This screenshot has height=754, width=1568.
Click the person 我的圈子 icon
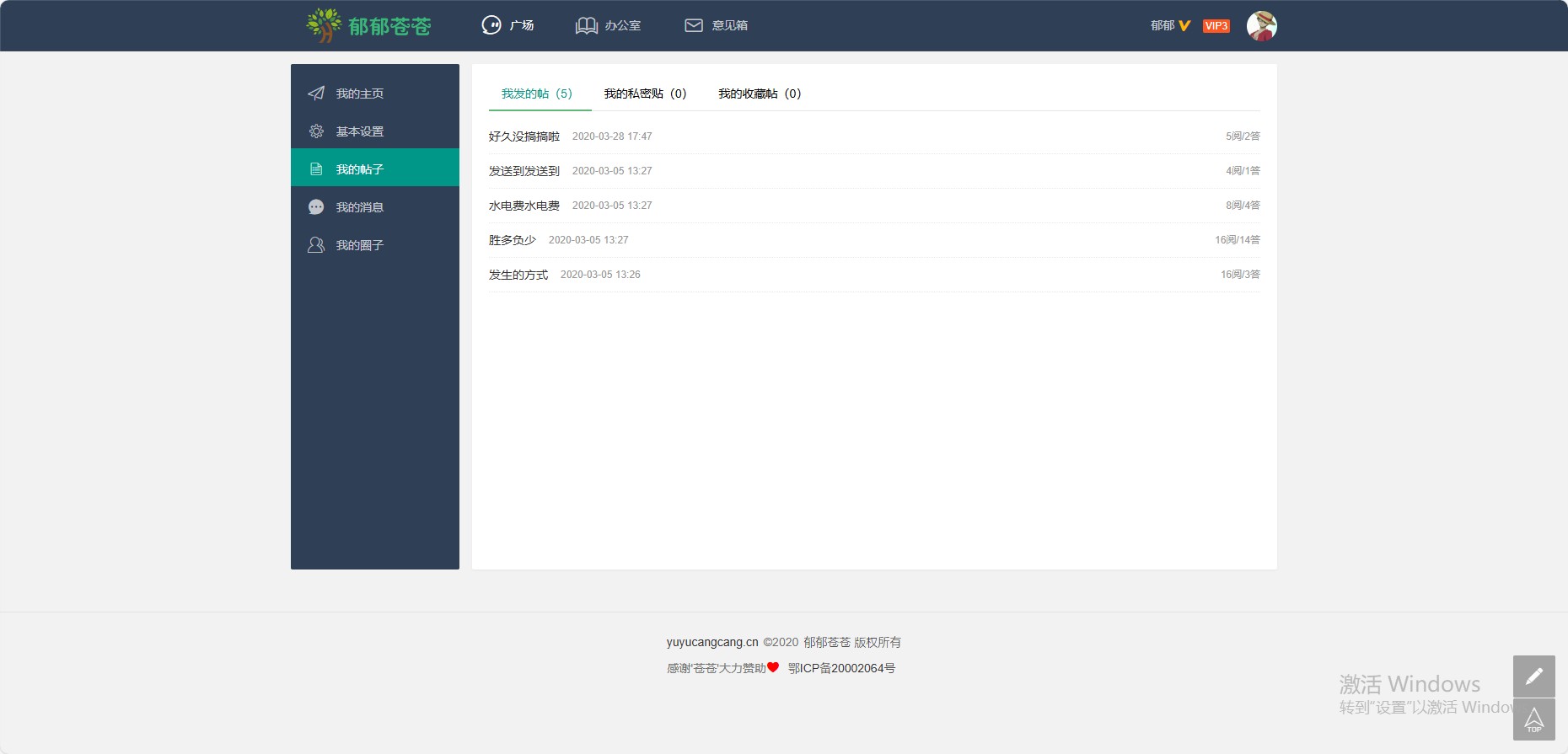coord(316,244)
